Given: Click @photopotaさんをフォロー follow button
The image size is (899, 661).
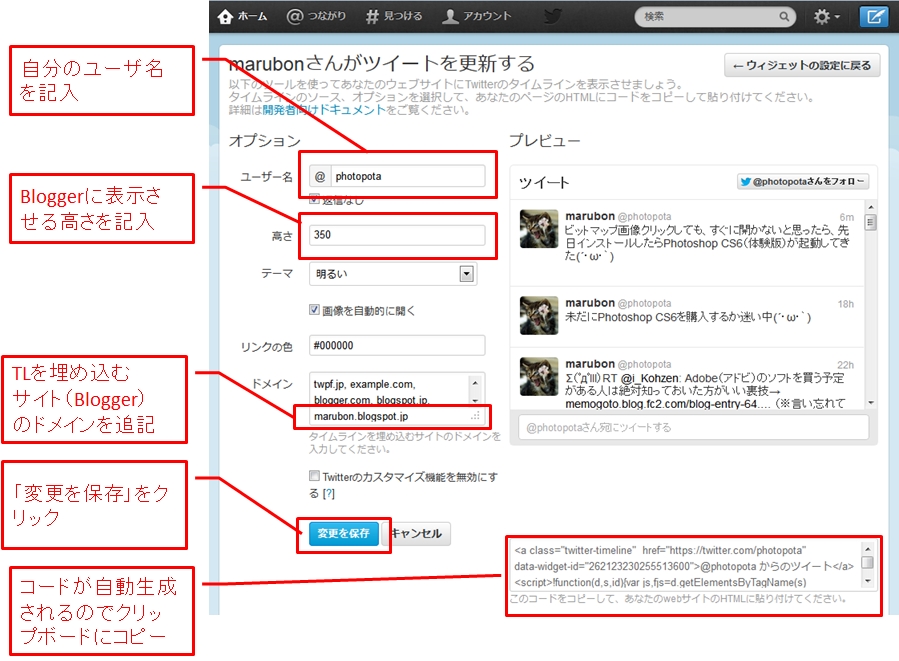Looking at the screenshot, I should (803, 182).
